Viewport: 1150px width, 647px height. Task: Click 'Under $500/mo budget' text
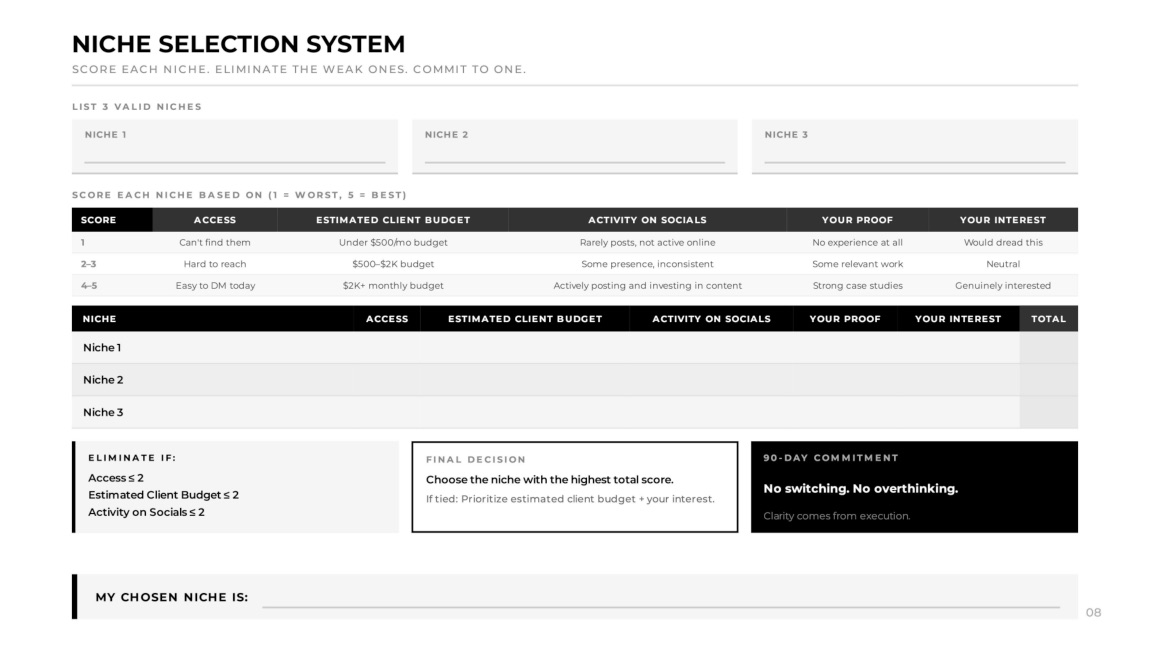coord(393,242)
